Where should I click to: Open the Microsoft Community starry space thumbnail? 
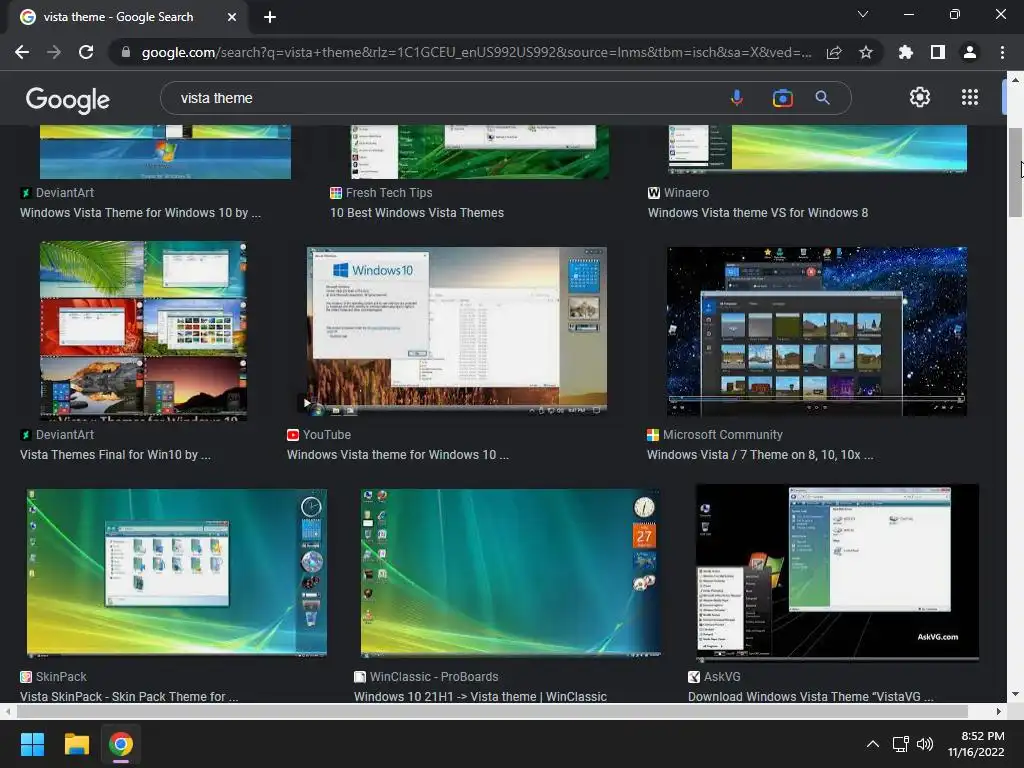(x=816, y=331)
